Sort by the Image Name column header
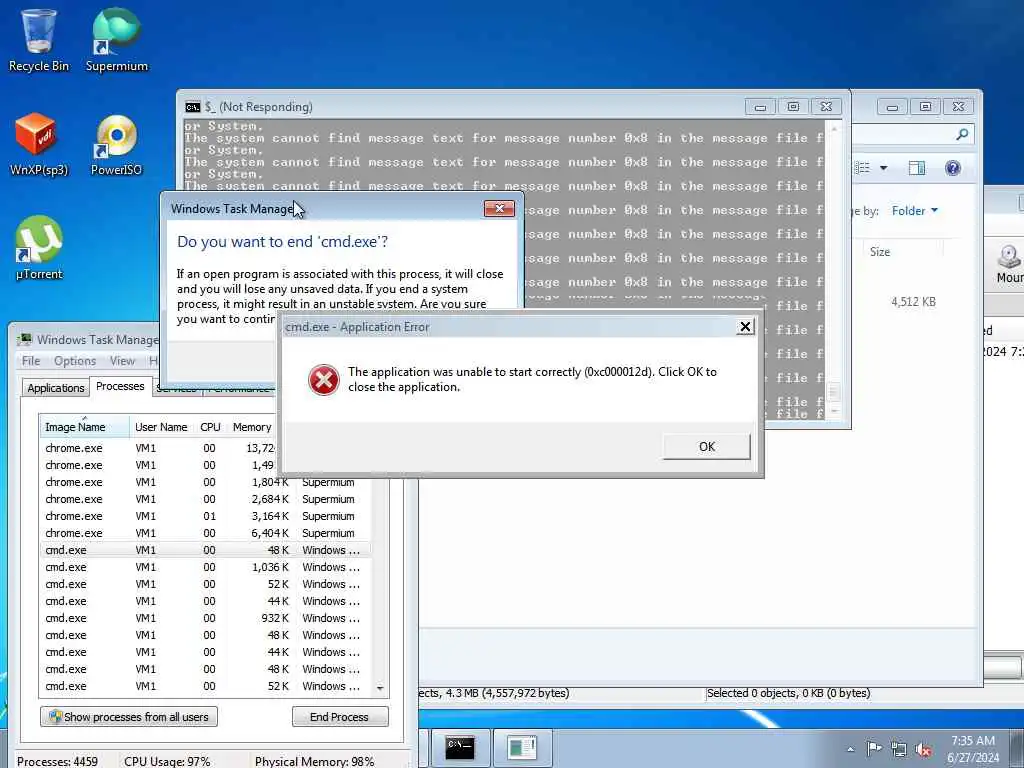Viewport: 1024px width, 768px height. pyautogui.click(x=84, y=426)
